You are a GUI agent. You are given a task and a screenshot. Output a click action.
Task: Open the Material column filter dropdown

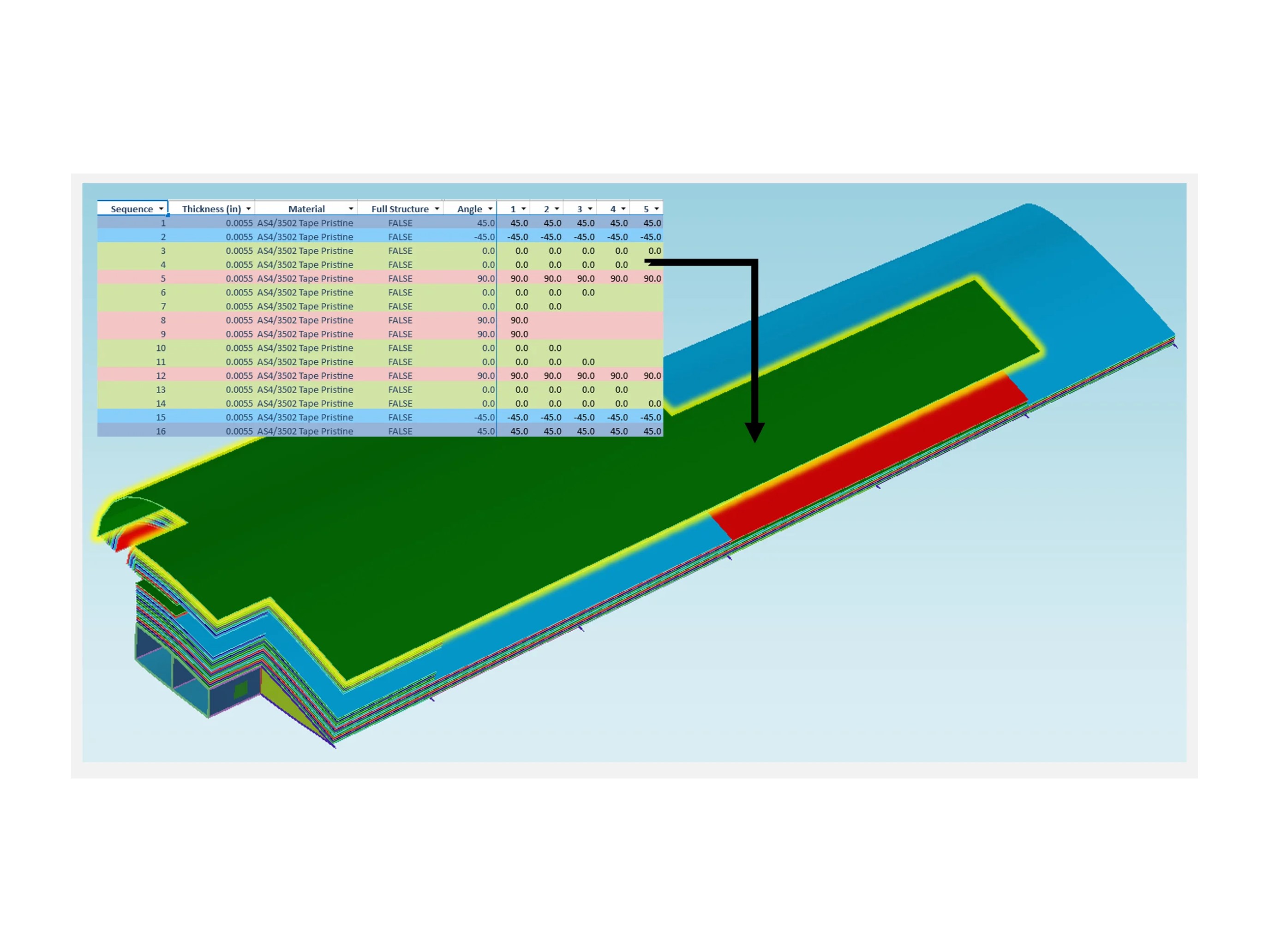(x=351, y=209)
